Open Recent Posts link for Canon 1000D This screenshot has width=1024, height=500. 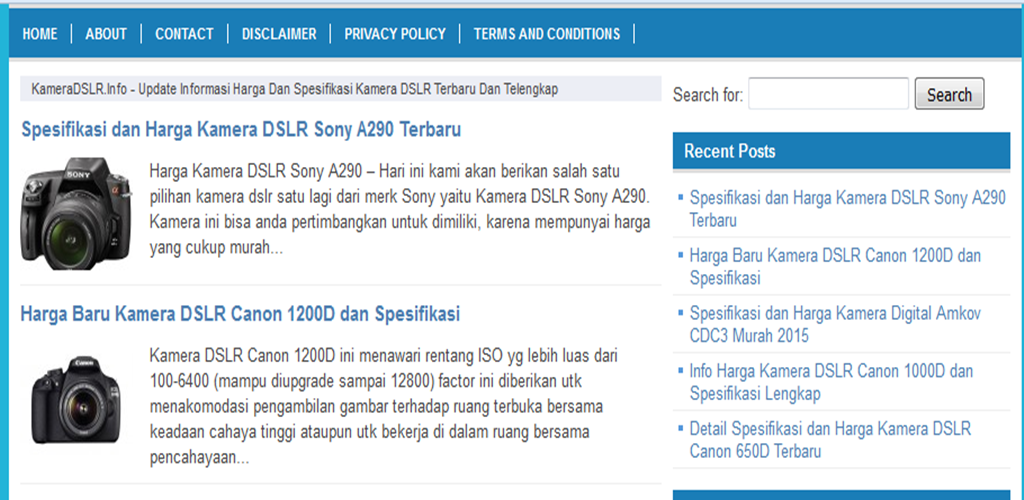[831, 383]
